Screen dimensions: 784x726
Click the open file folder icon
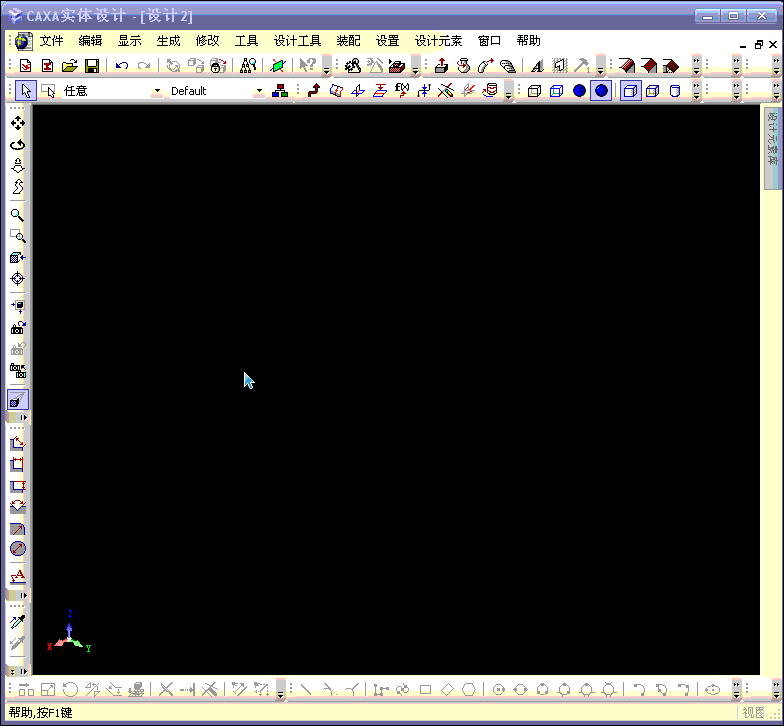pos(70,66)
